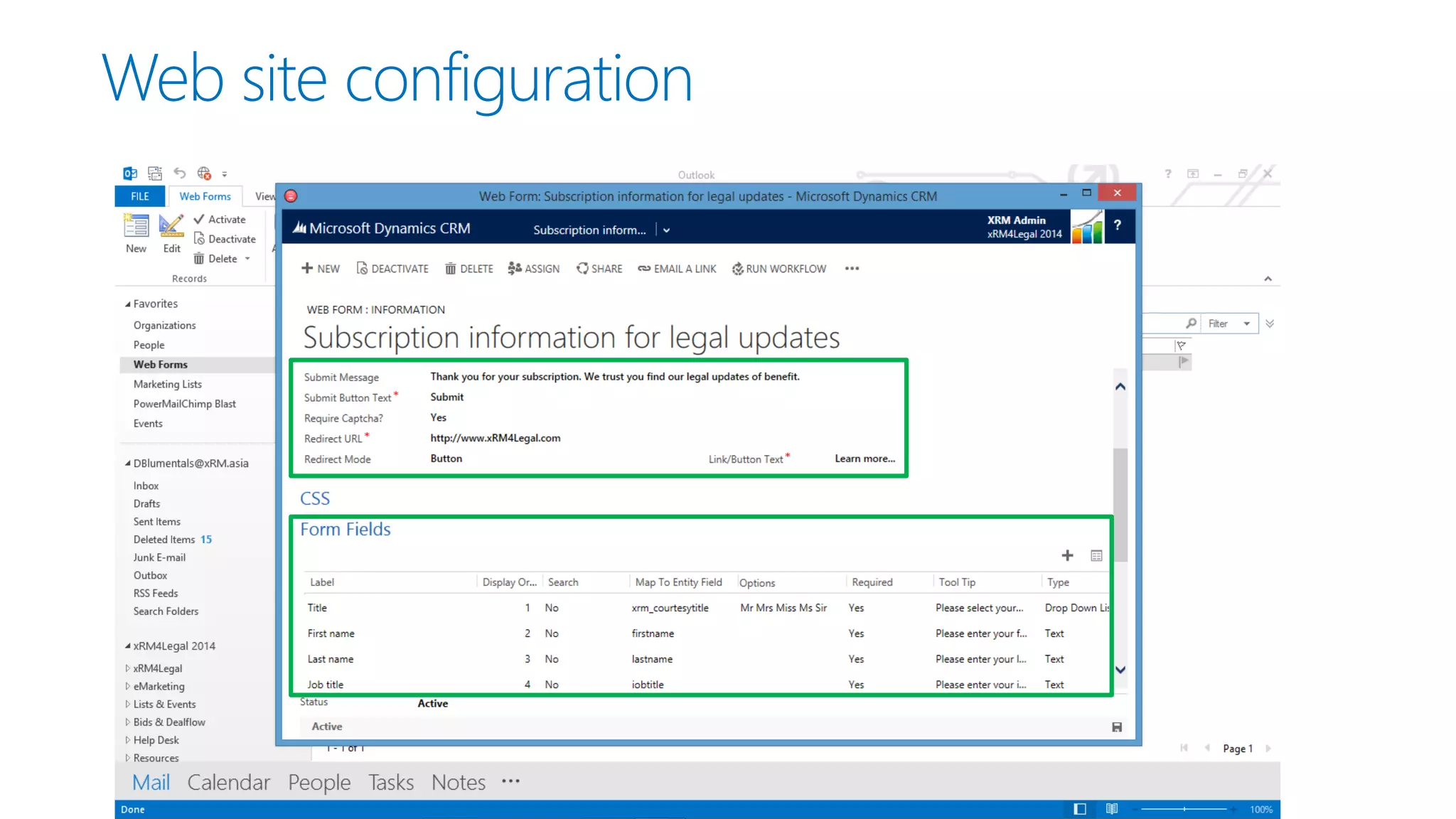Screen dimensions: 1456x819
Task: Select the Web Forms ribbon tab
Action: pyautogui.click(x=205, y=196)
